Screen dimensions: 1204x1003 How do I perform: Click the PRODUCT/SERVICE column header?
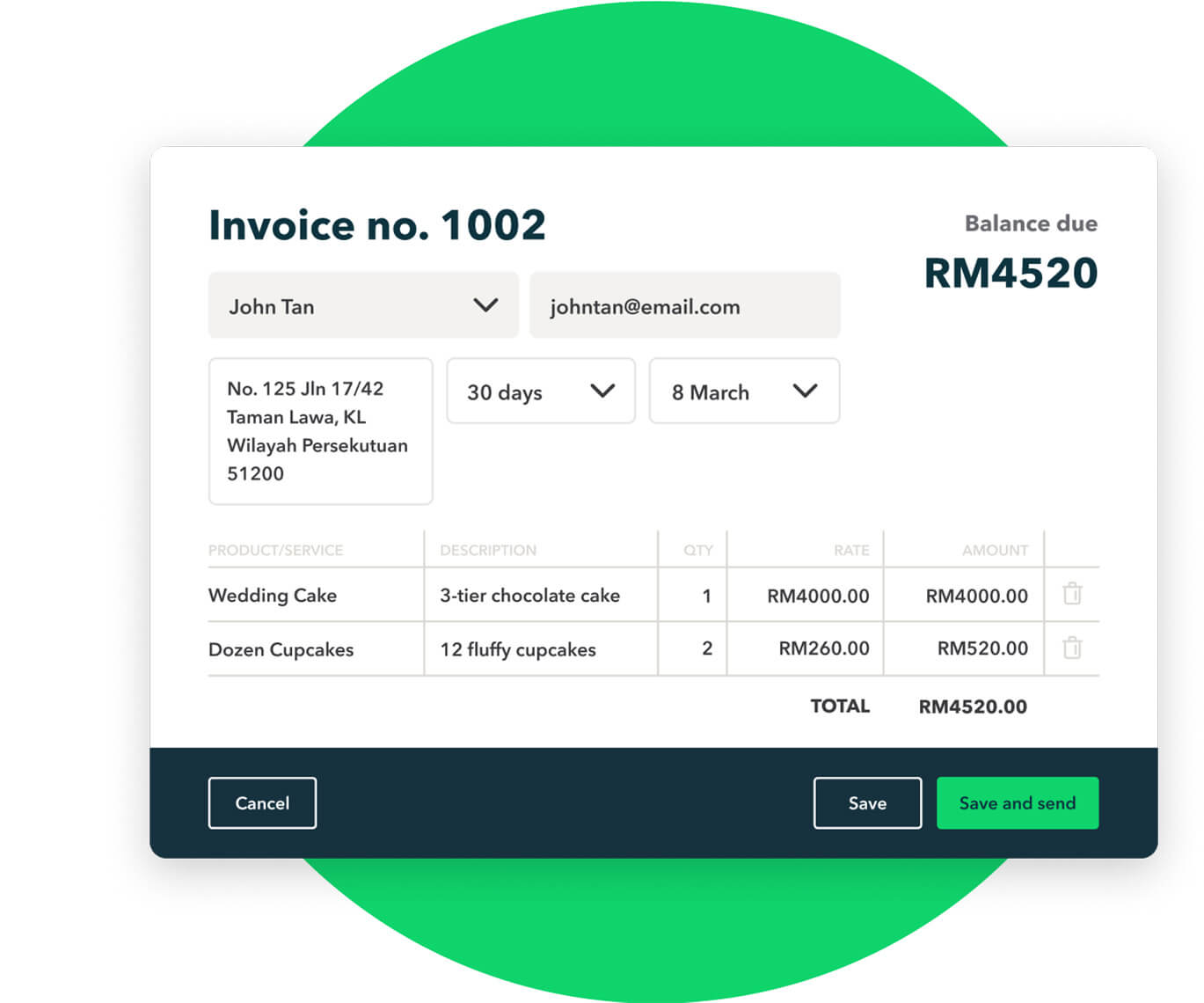pyautogui.click(x=275, y=549)
